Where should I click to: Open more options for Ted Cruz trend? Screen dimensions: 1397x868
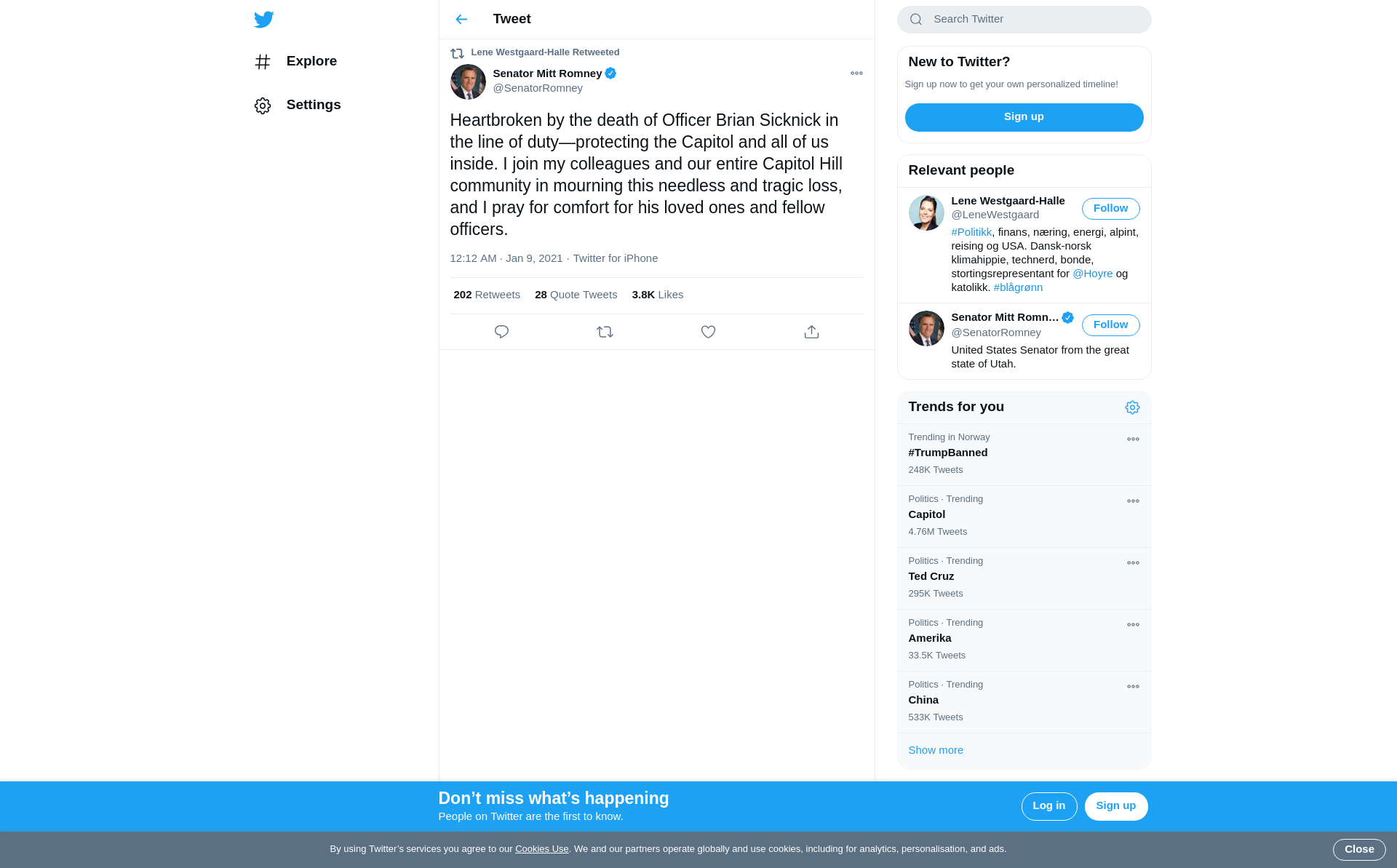coord(1133,562)
